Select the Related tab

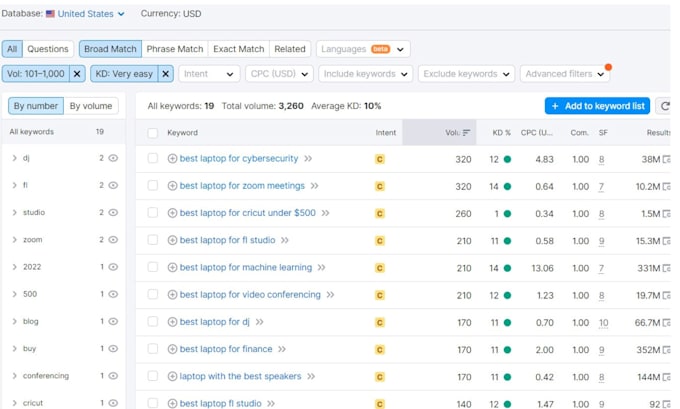[290, 49]
